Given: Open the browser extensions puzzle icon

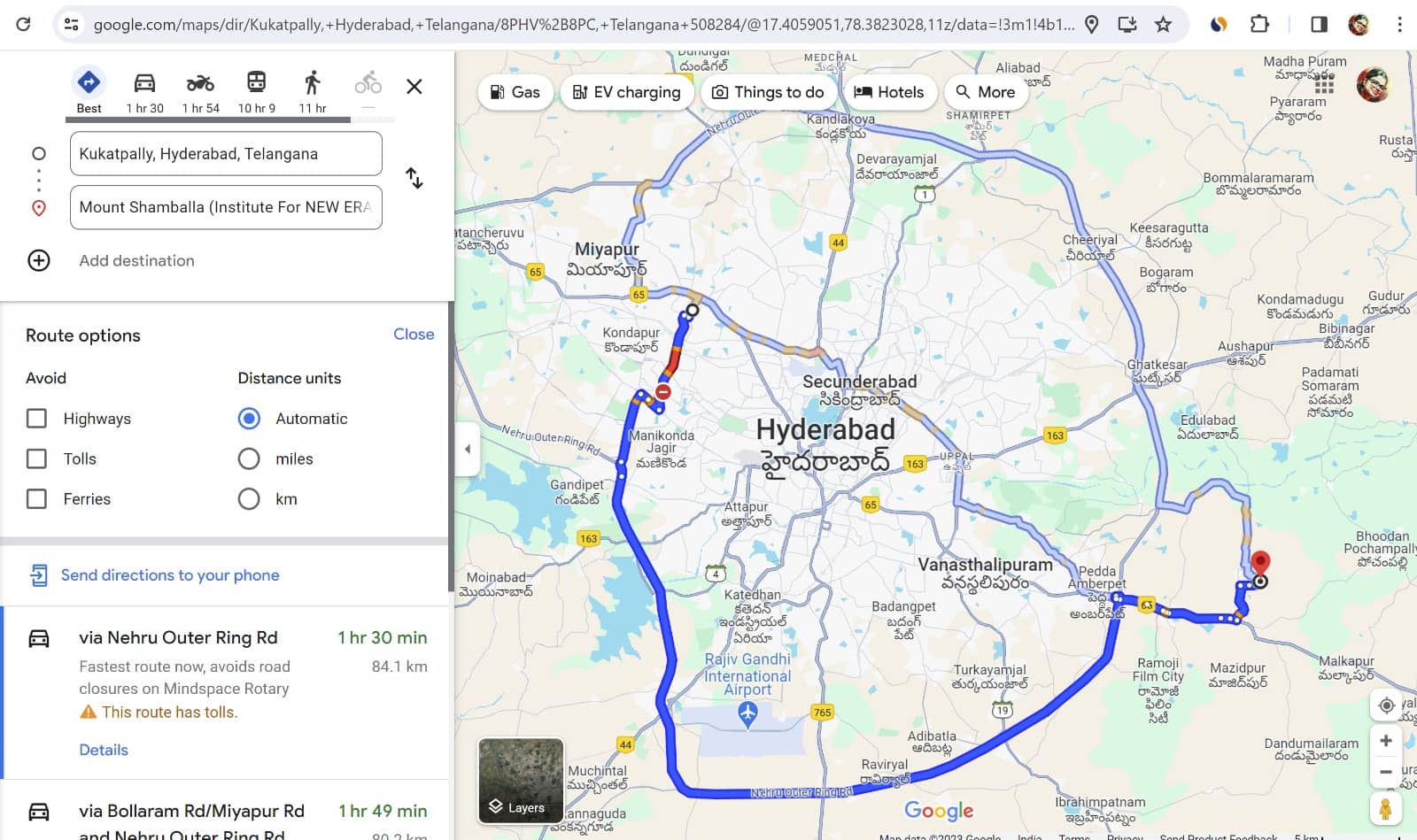Looking at the screenshot, I should (1259, 24).
